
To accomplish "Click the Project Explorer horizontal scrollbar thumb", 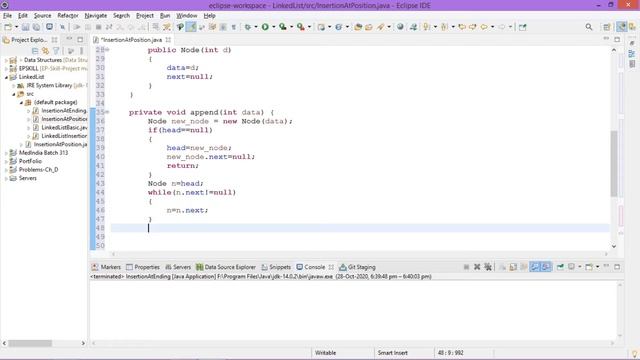I will pos(30,343).
